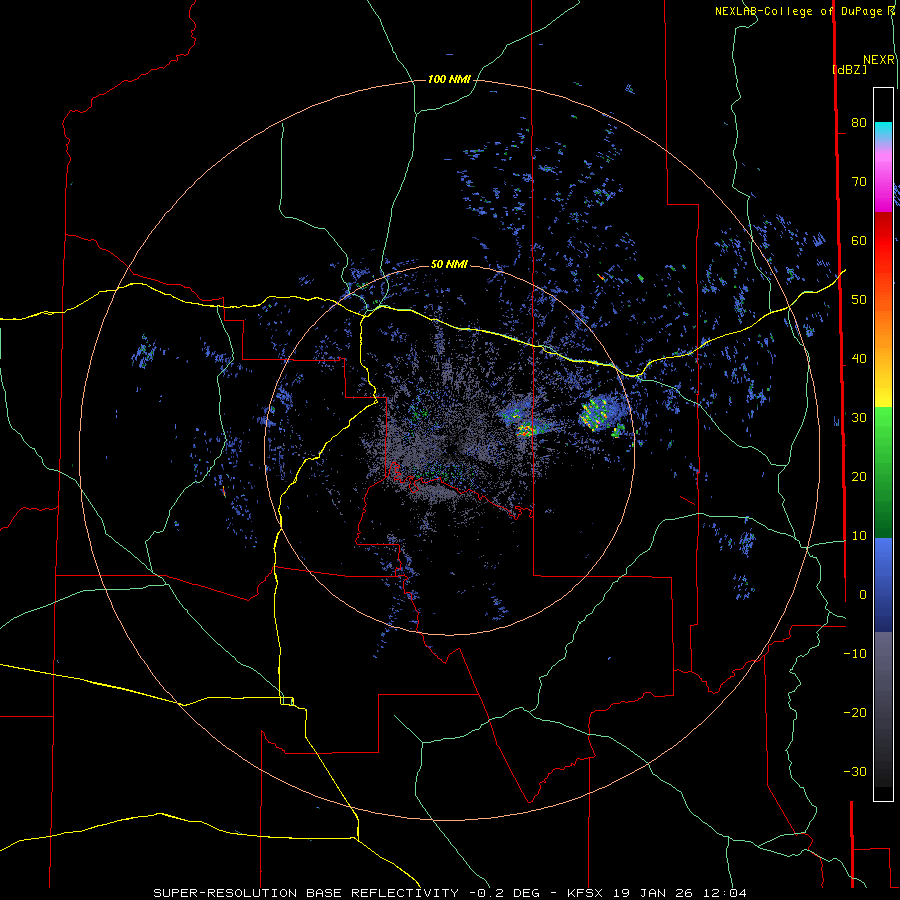Click the 40 value on the dBZ scale

click(x=859, y=359)
